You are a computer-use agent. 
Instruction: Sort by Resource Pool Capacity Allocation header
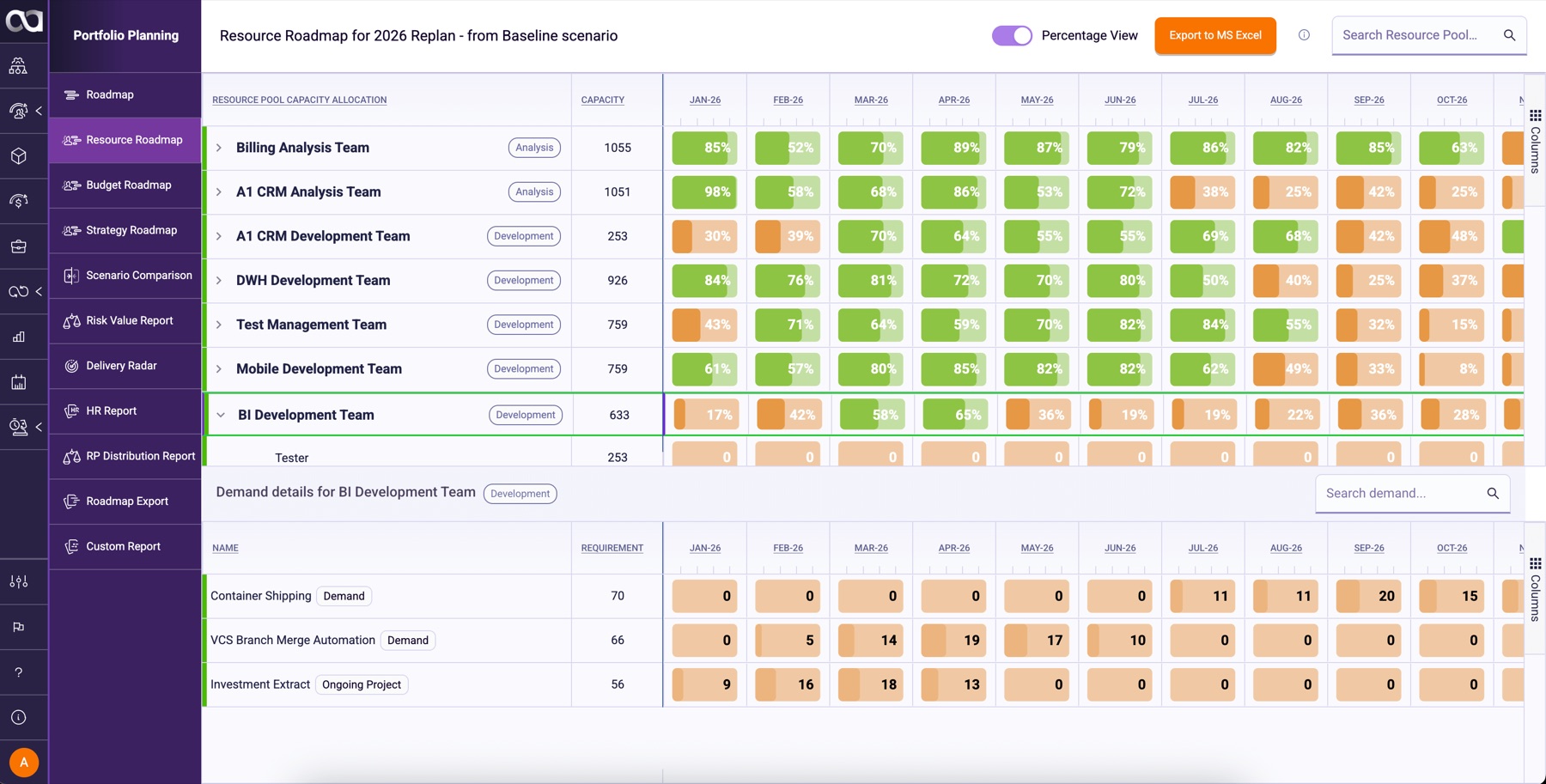coord(300,100)
